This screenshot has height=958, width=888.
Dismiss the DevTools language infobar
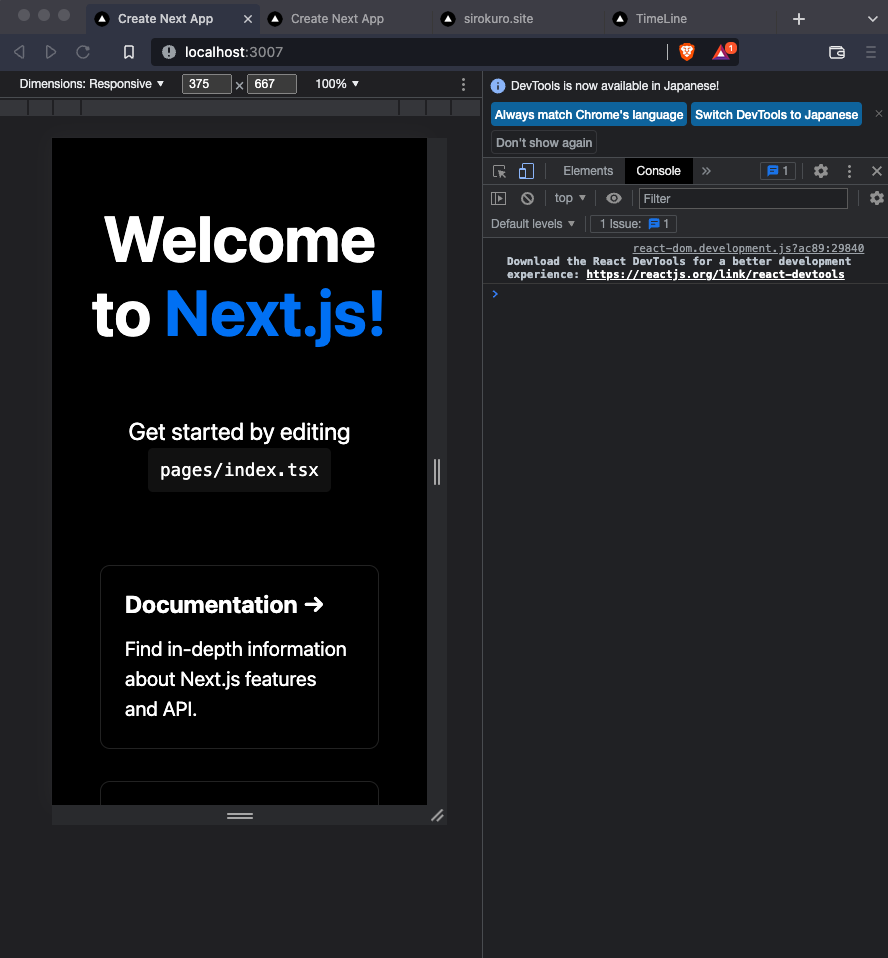(879, 114)
